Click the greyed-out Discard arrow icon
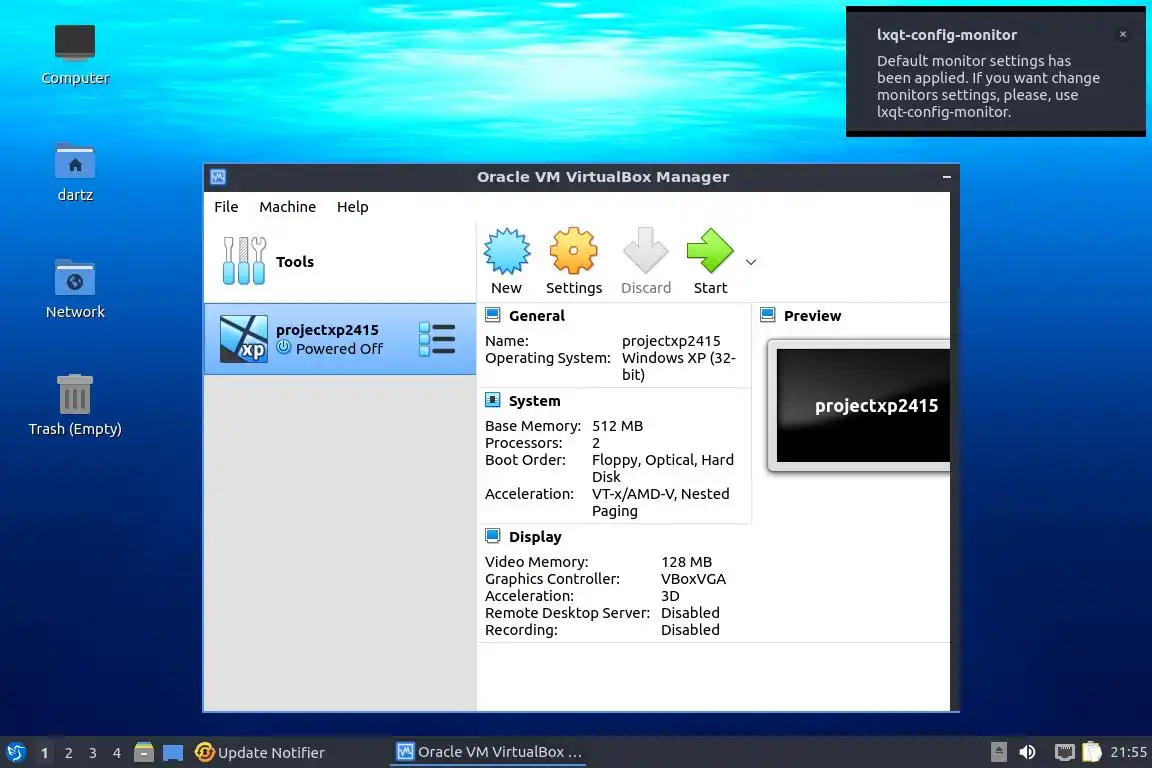The height and width of the screenshot is (768, 1152). (x=645, y=251)
